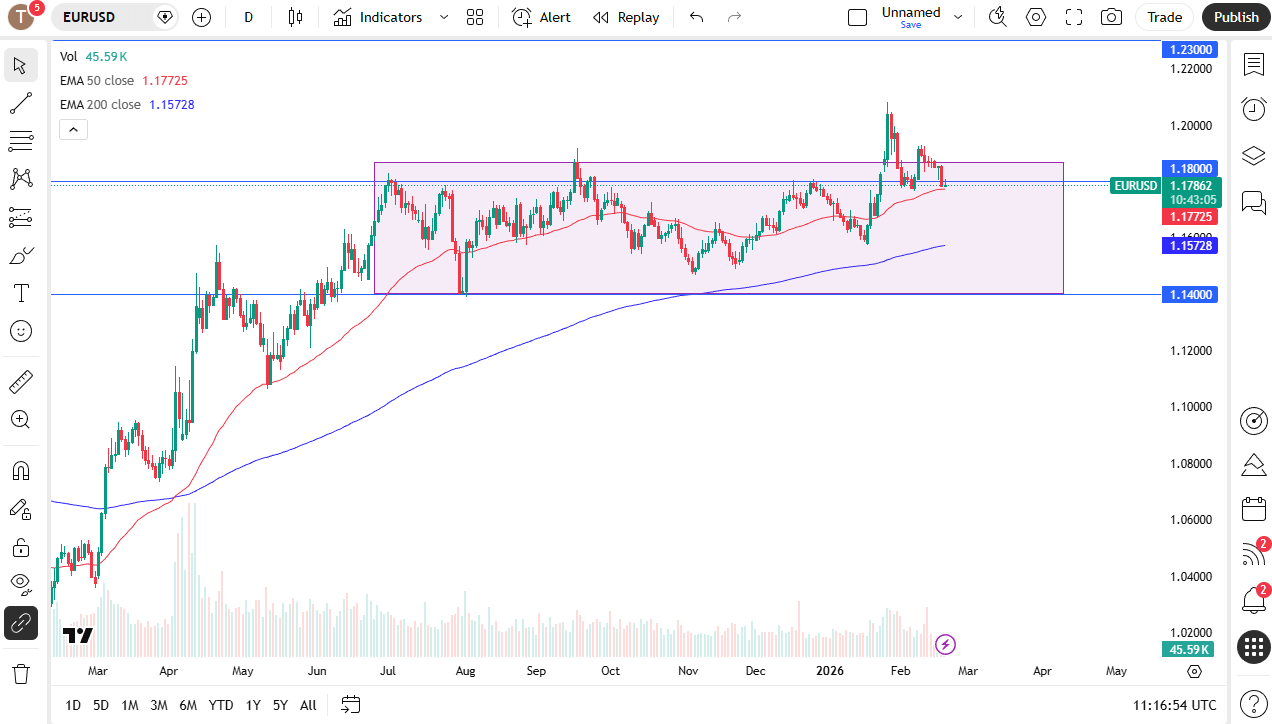
Task: Open the go to date calendar
Action: point(350,705)
